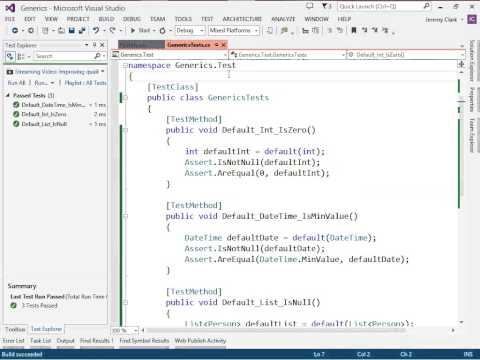Open the ARCHITECTURE menu
Screen dimensions: 480x360
242,19
